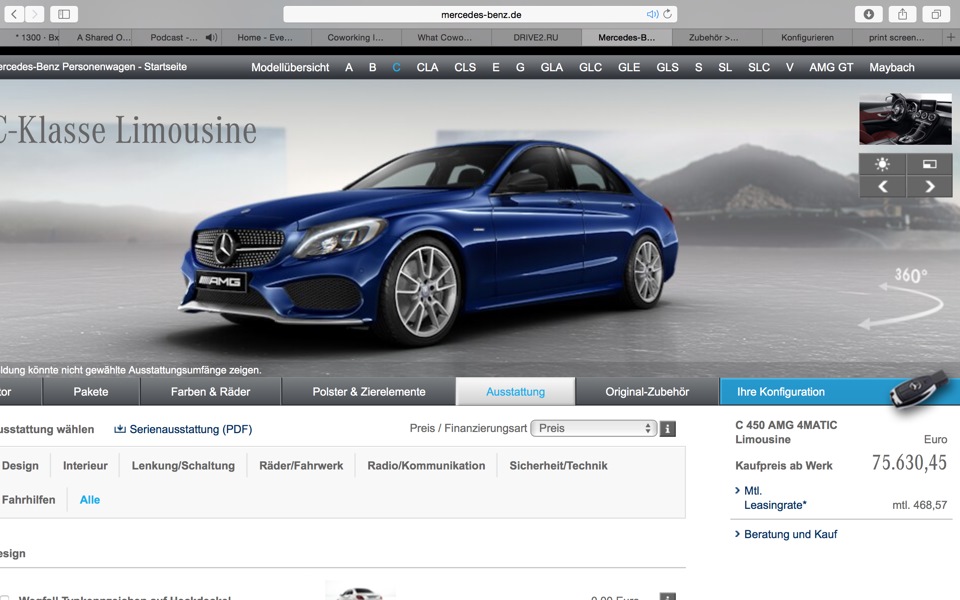
Task: Select the CLA model in navigation
Action: (427, 67)
